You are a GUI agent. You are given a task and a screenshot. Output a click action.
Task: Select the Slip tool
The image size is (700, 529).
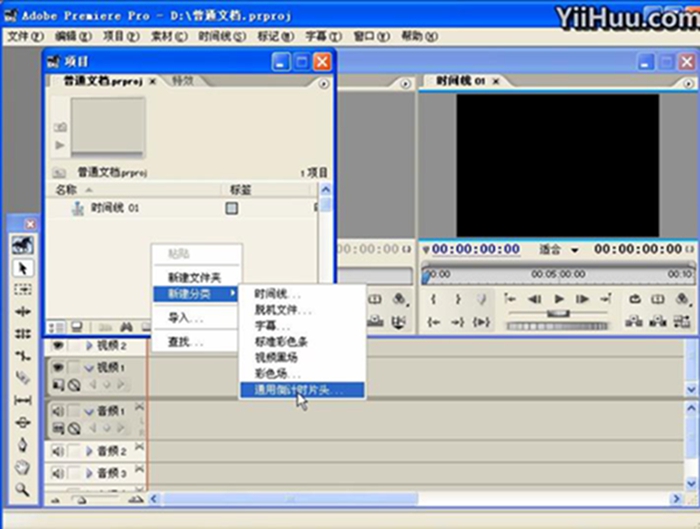click(x=22, y=400)
